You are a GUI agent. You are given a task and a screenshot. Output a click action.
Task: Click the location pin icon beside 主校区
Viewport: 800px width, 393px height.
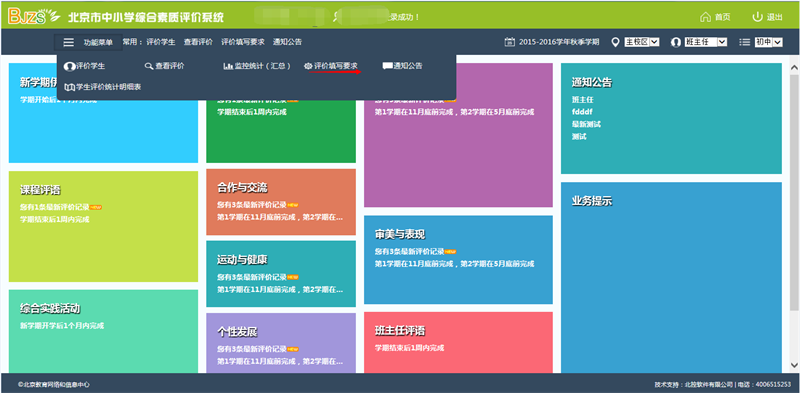pyautogui.click(x=615, y=42)
